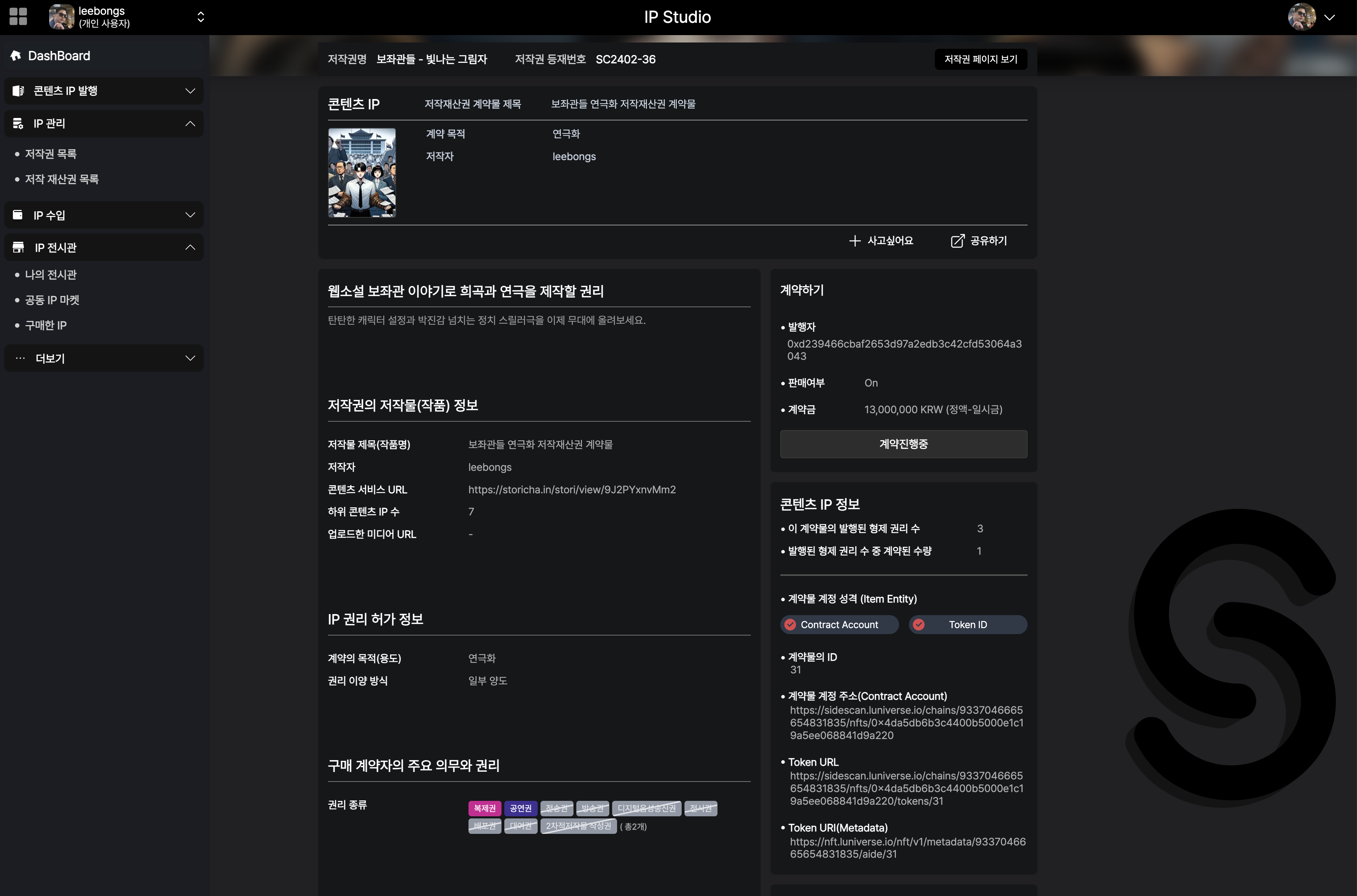This screenshot has height=896, width=1357.
Task: Select the 복제권 rights tag
Action: tap(485, 808)
